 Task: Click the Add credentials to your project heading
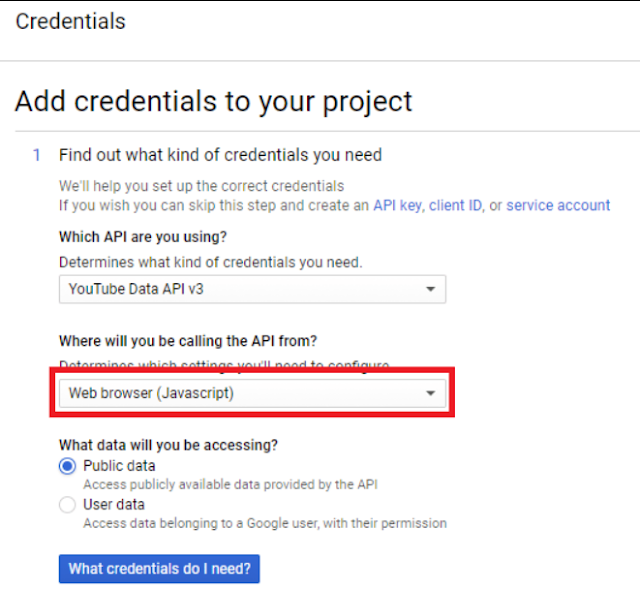tap(214, 101)
